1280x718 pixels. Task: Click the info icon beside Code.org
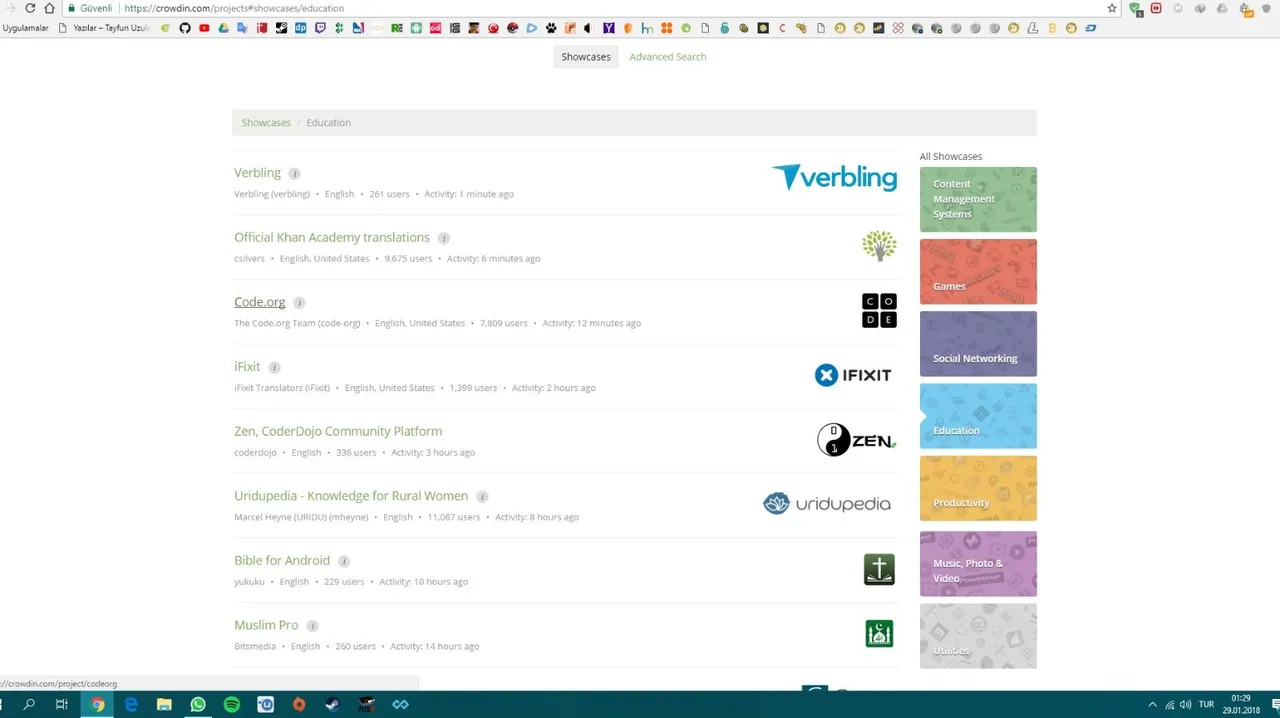click(299, 303)
